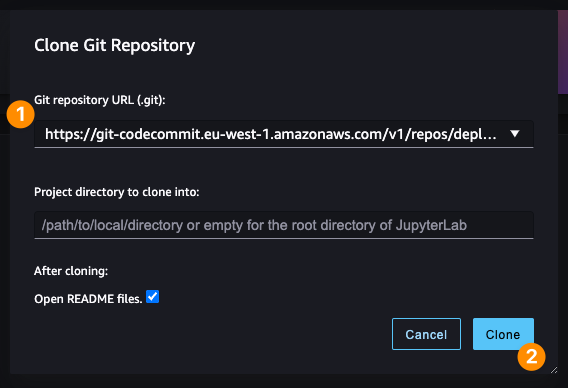Start cloning with the Clone button
The width and height of the screenshot is (568, 388).
tap(503, 334)
